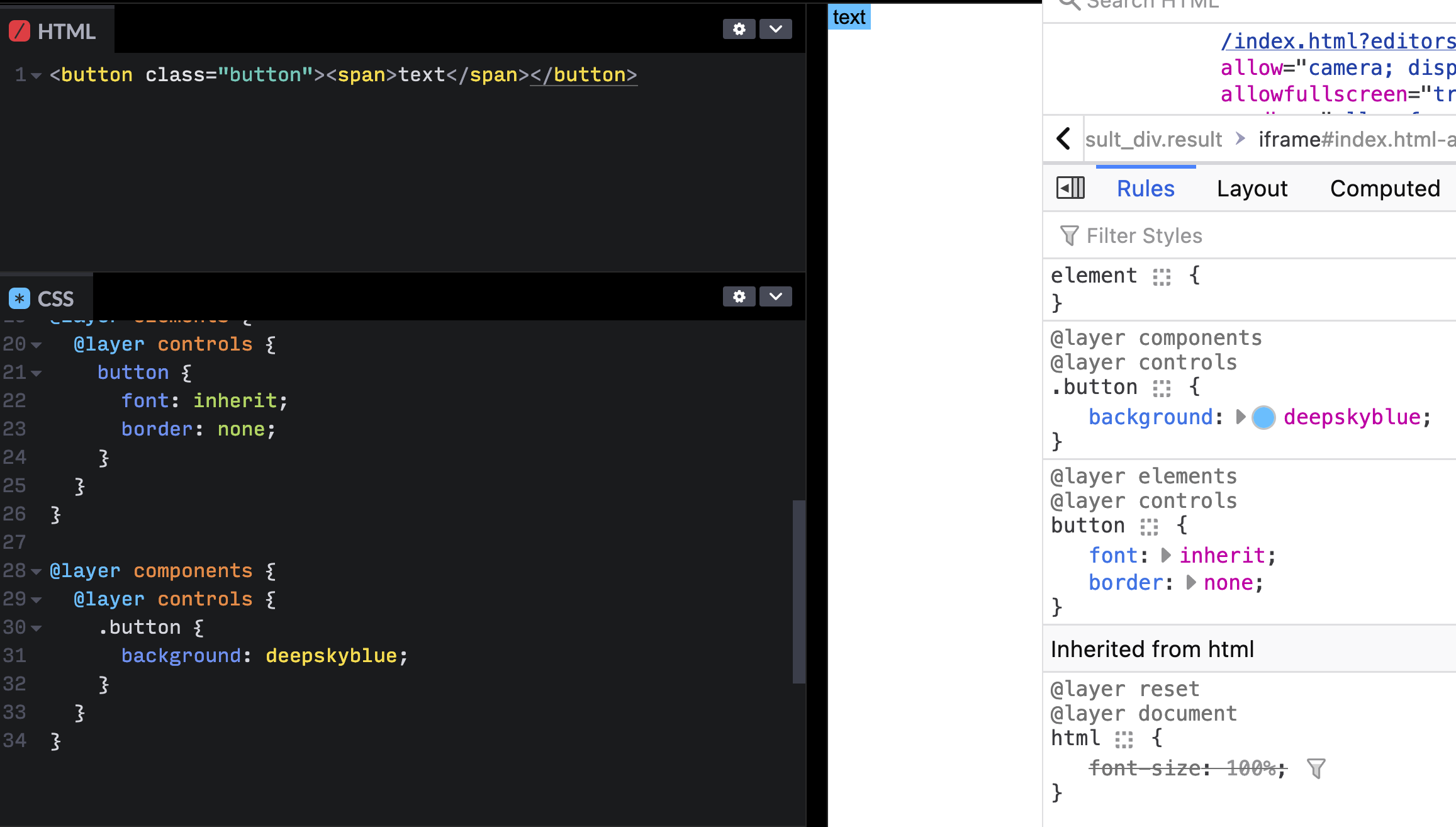Open HTML editor settings gear
The width and height of the screenshot is (1456, 827).
pyautogui.click(x=739, y=29)
